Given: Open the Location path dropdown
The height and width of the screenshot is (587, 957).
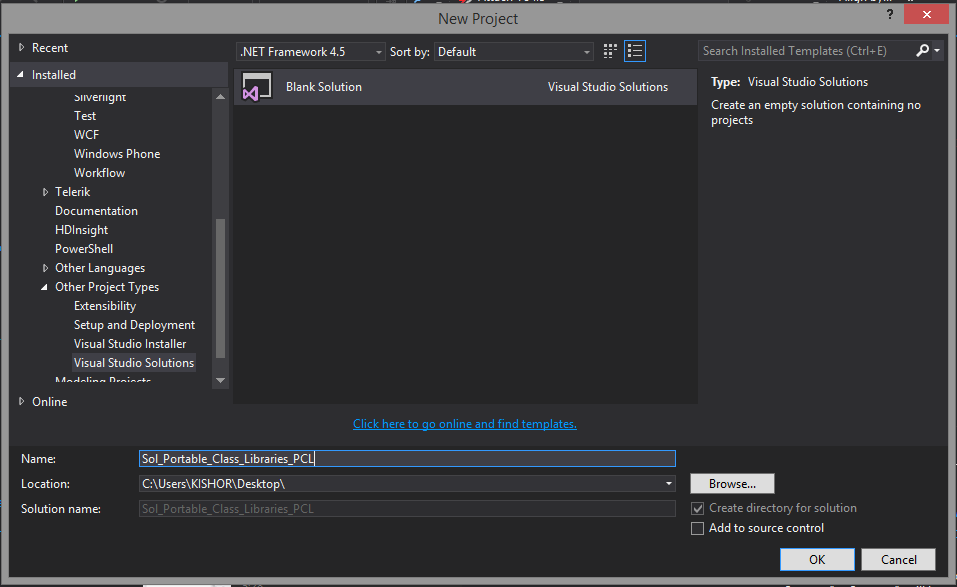Looking at the screenshot, I should coord(669,484).
